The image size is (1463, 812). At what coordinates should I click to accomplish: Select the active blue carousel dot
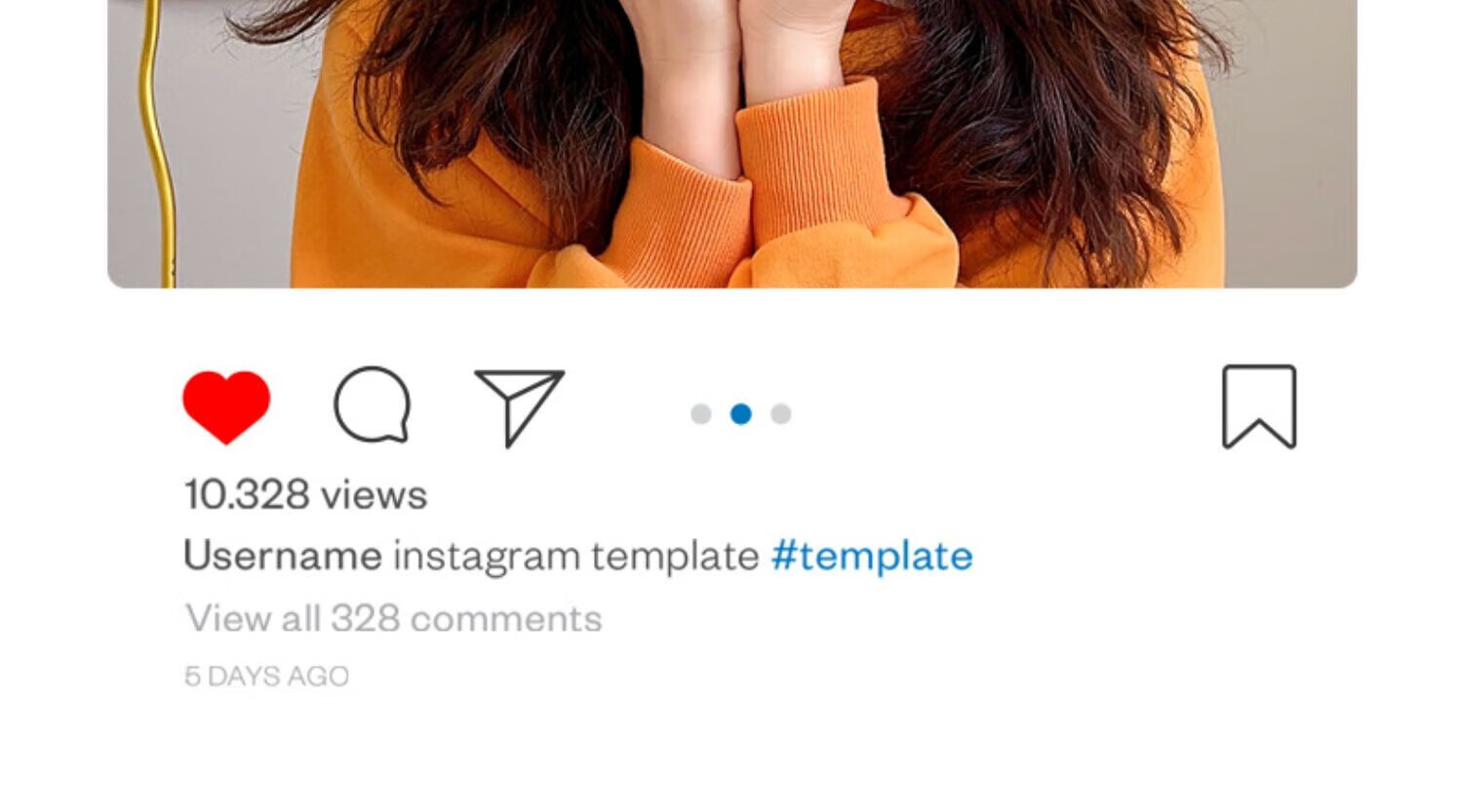[x=741, y=414]
